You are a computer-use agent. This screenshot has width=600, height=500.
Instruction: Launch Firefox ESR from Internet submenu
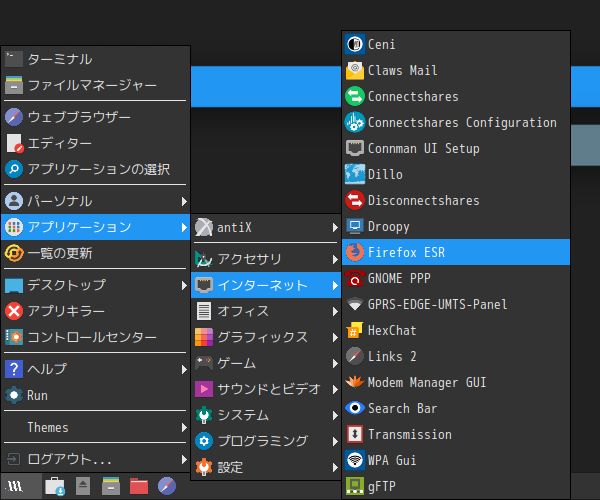456,252
